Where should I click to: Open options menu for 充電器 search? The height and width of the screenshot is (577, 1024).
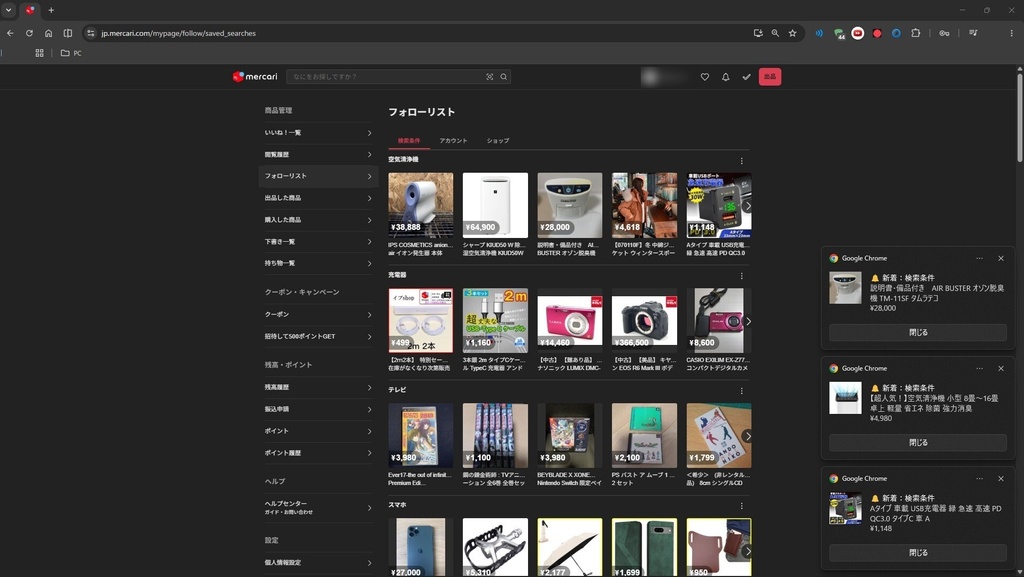coord(741,276)
